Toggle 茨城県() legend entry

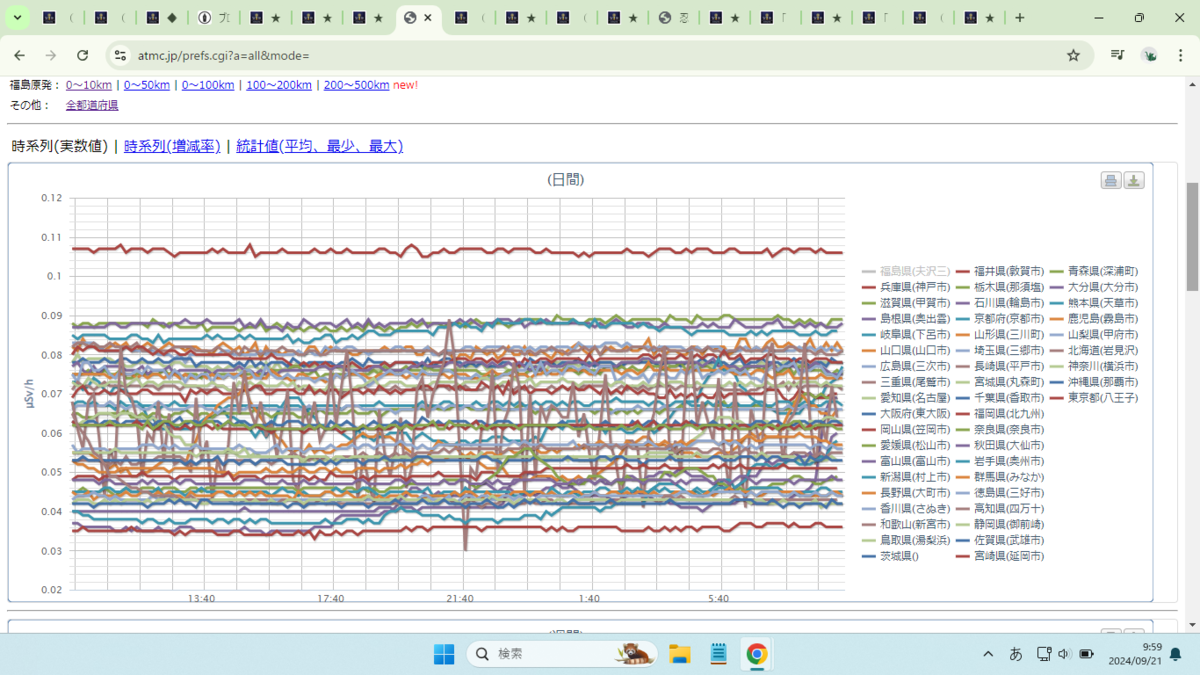pos(891,555)
